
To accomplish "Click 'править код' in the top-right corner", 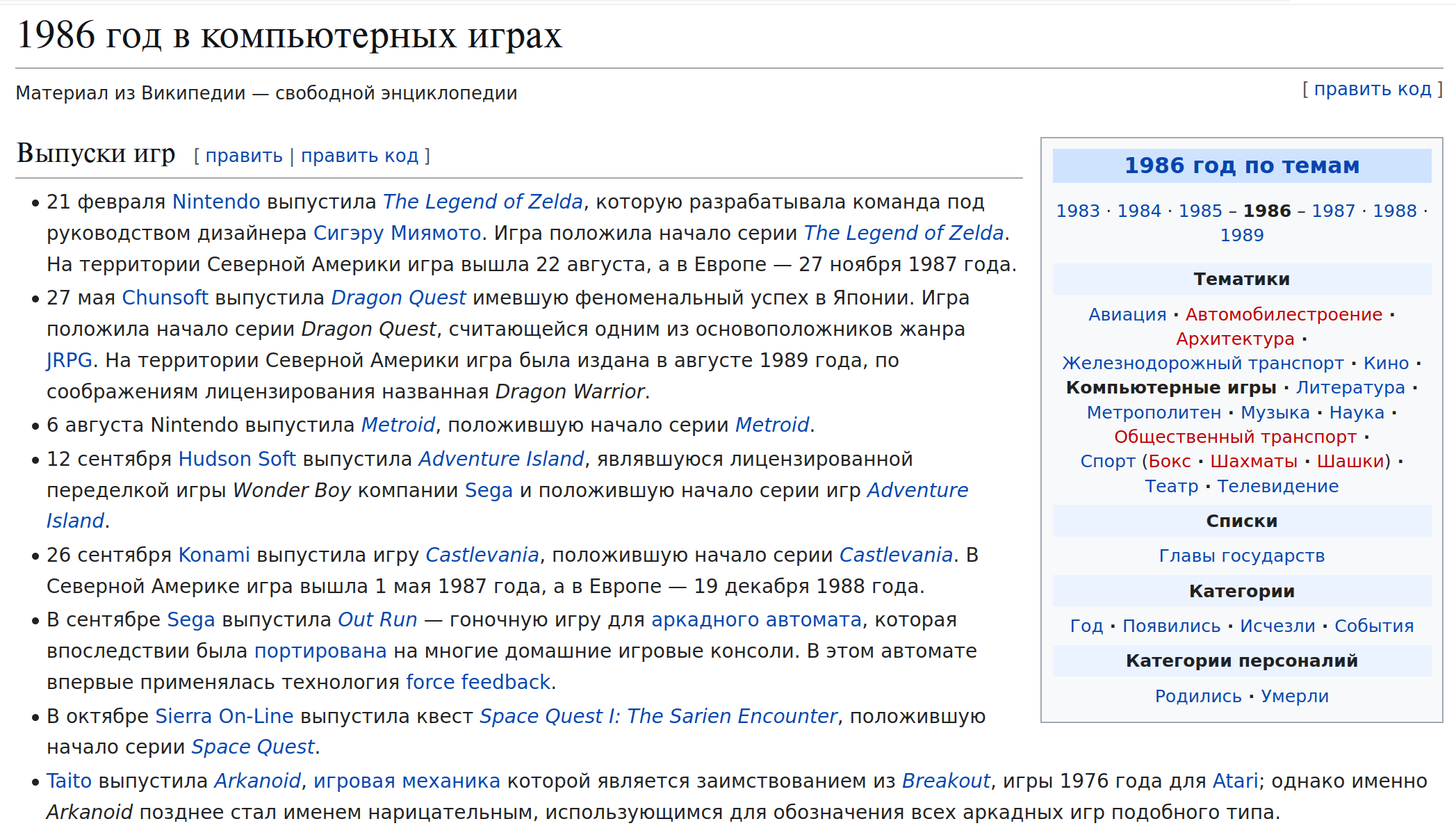I will coord(1372,89).
